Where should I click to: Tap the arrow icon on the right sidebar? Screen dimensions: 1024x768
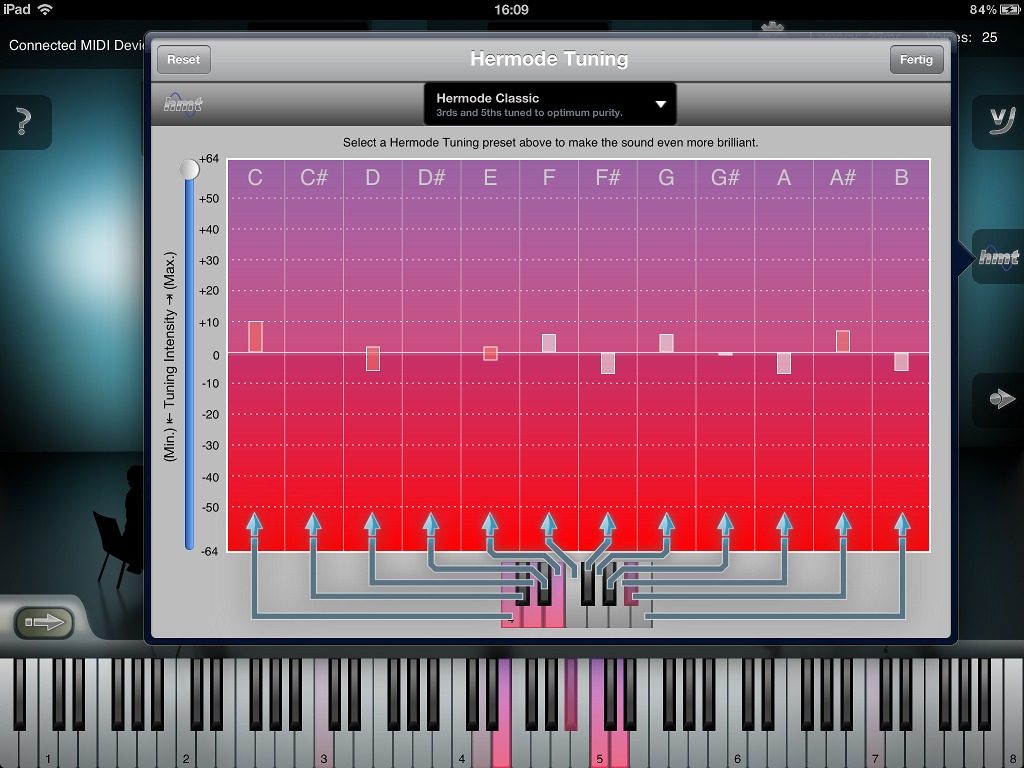coord(1000,399)
